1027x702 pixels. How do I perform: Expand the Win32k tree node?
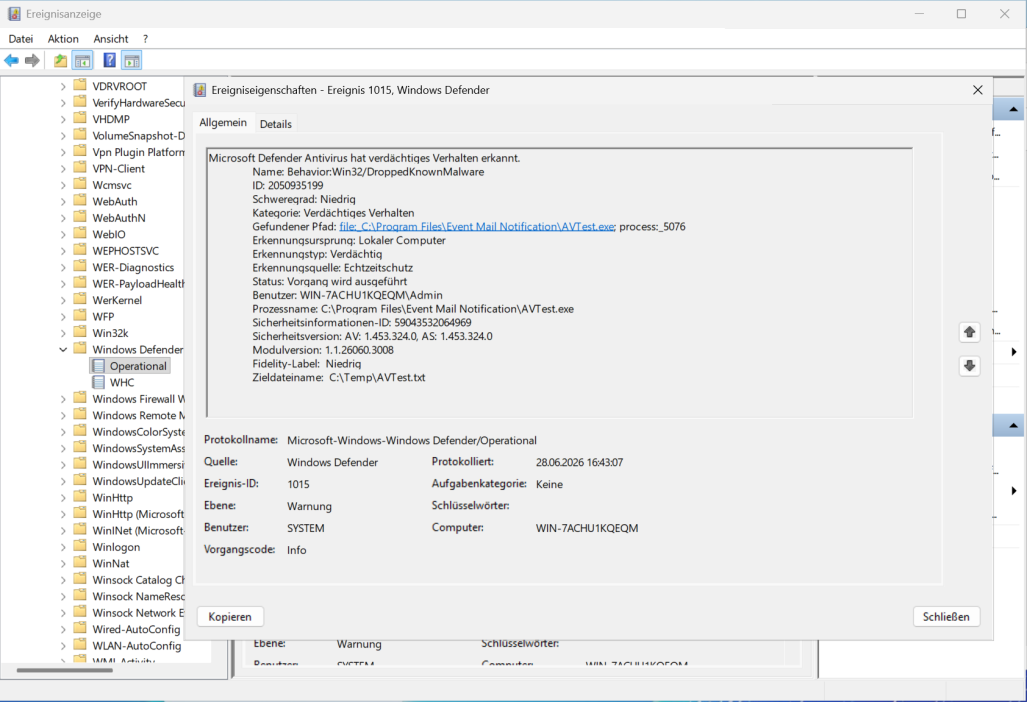pos(63,333)
